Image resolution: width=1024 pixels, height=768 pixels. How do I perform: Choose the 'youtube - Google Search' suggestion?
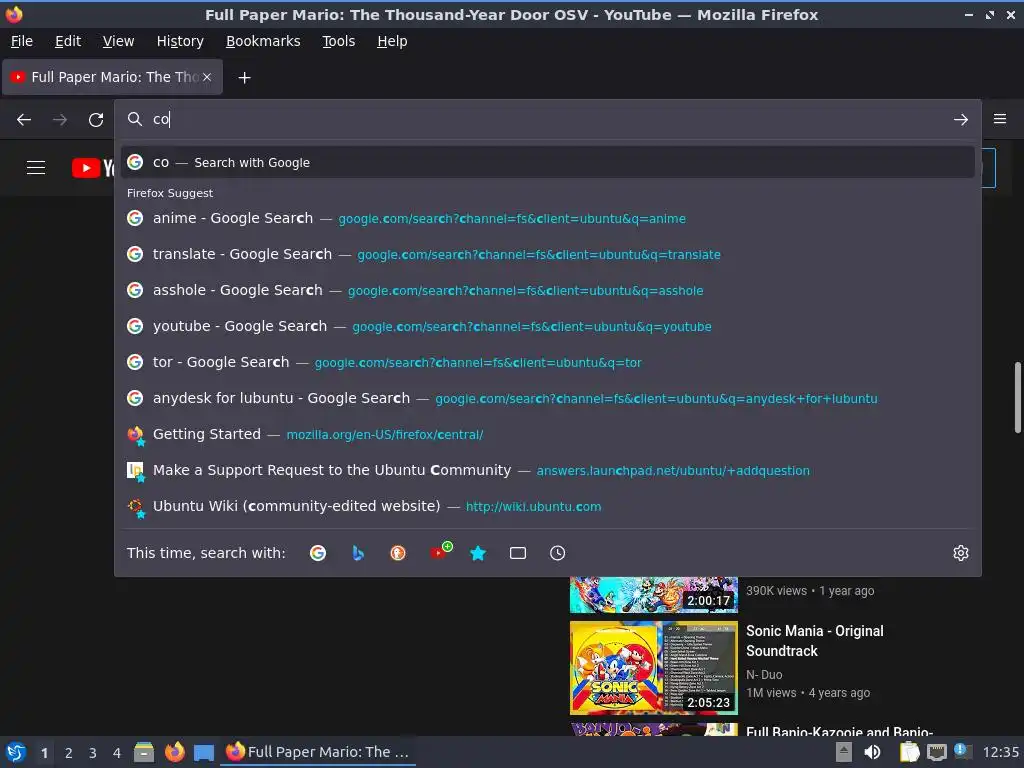point(548,326)
